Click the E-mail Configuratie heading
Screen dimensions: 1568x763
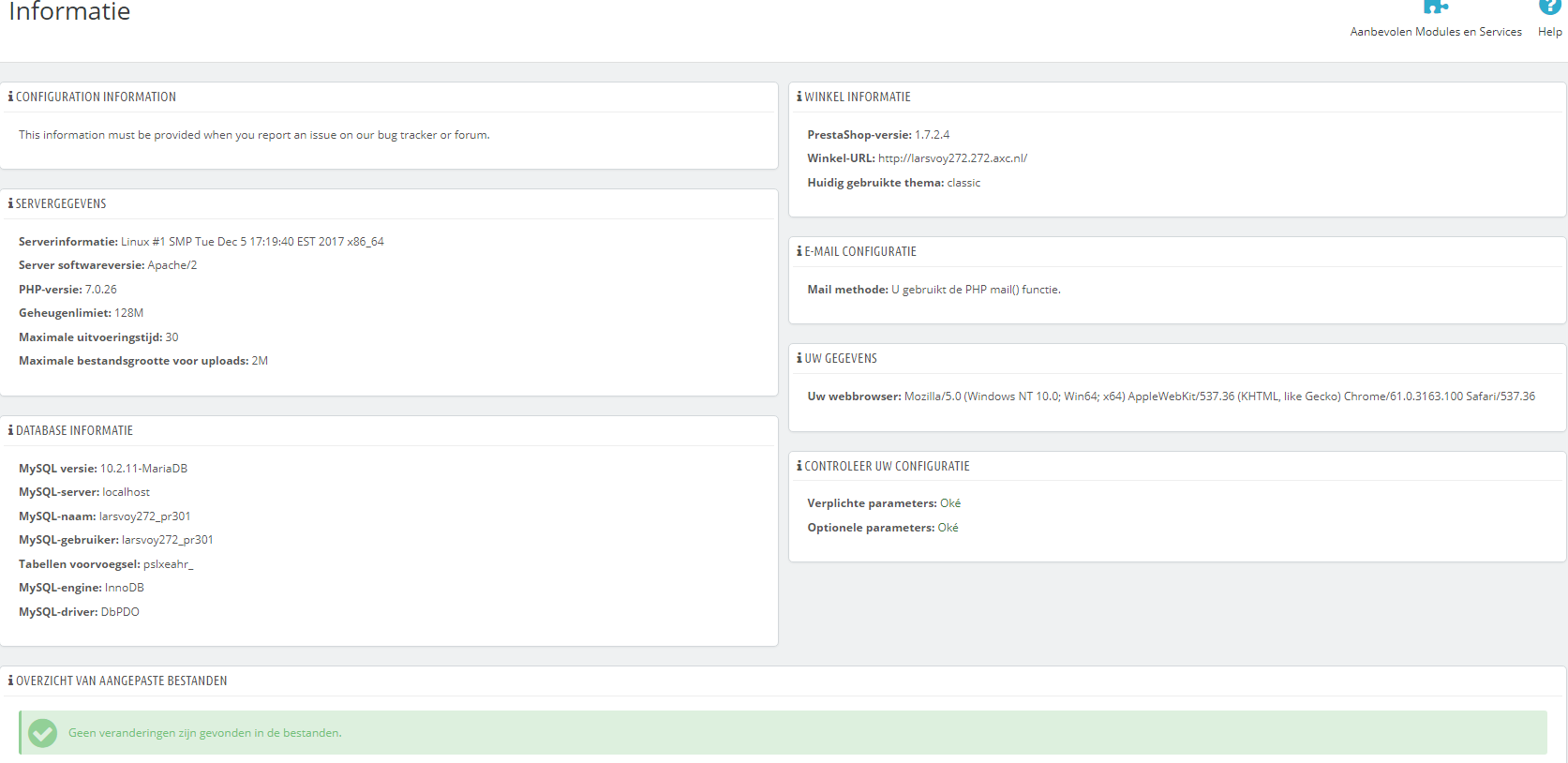point(860,251)
